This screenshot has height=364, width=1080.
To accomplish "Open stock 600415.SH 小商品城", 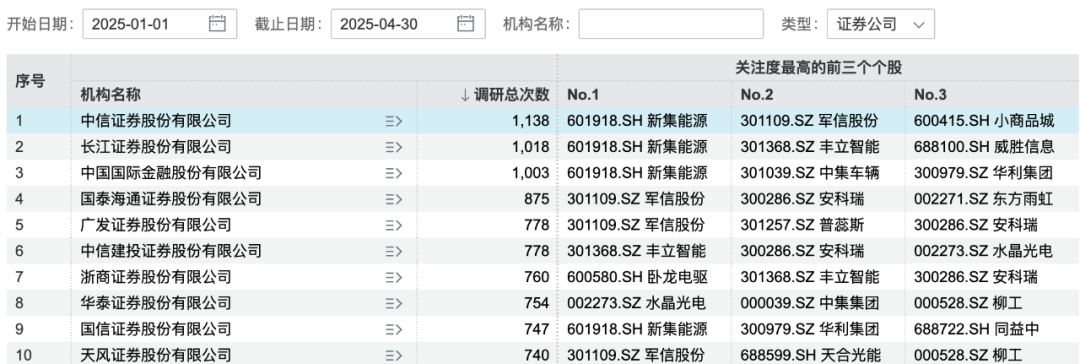I will tap(984, 121).
